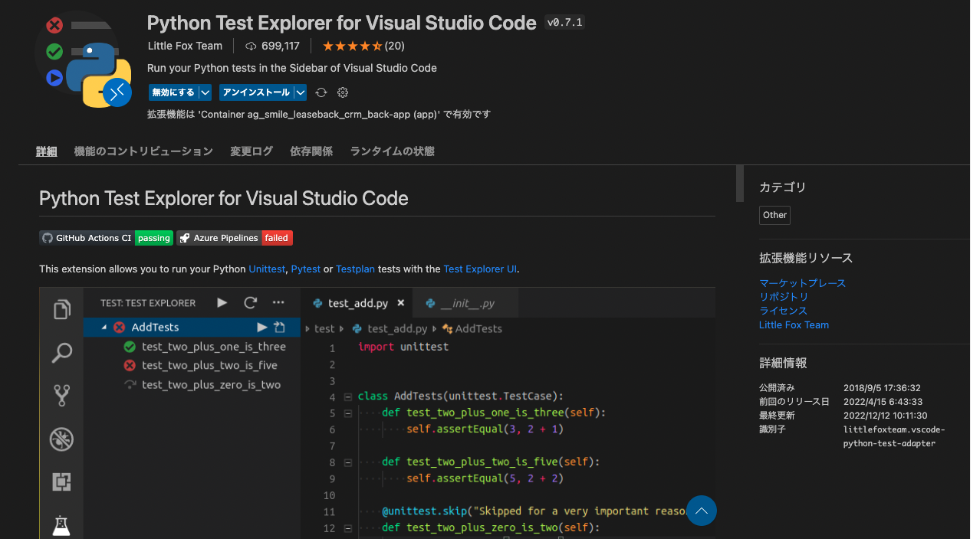Open the extension settings gear icon
The width and height of the screenshot is (972, 539).
(343, 92)
